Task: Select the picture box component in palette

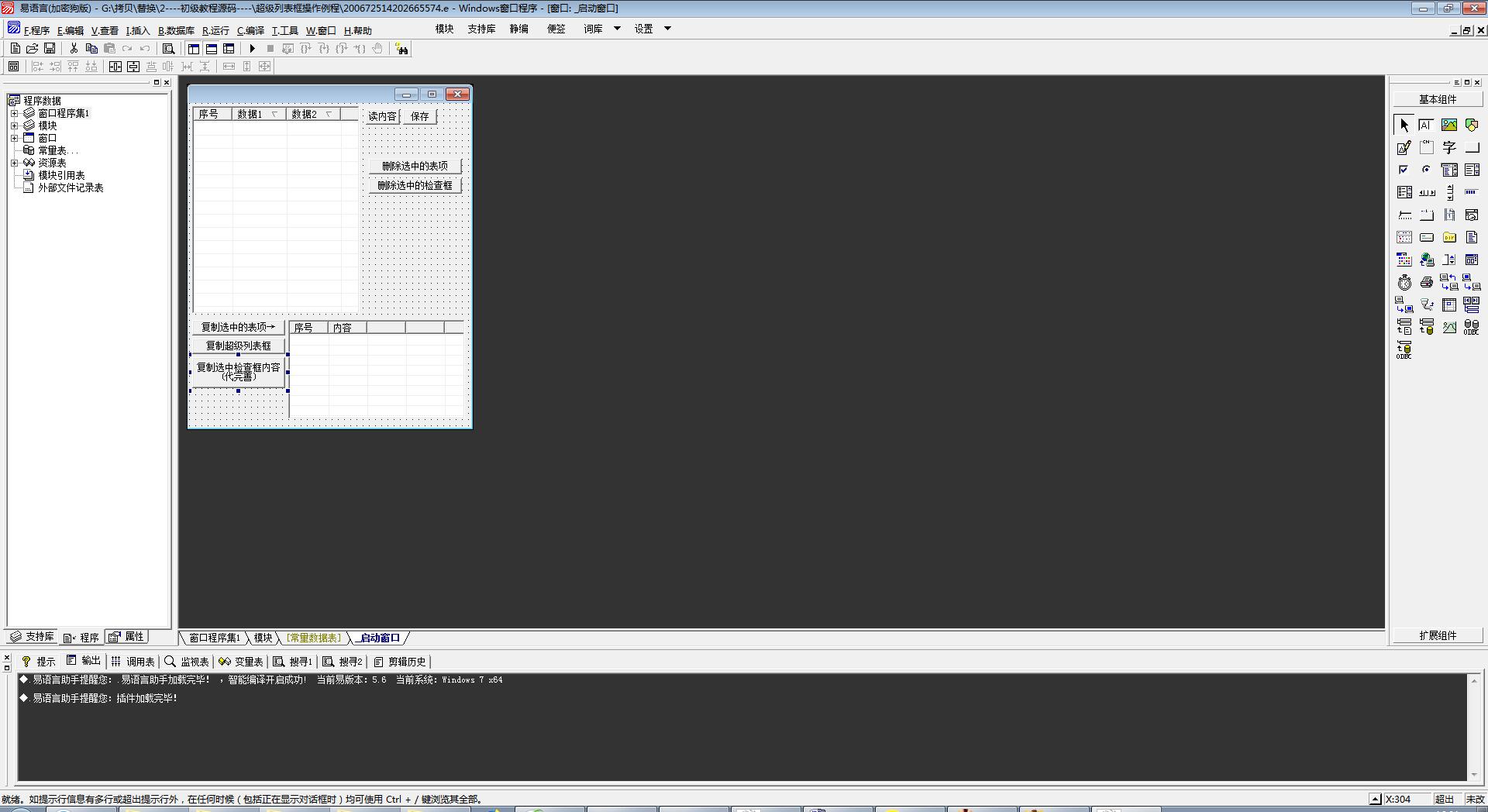Action: pos(1448,125)
